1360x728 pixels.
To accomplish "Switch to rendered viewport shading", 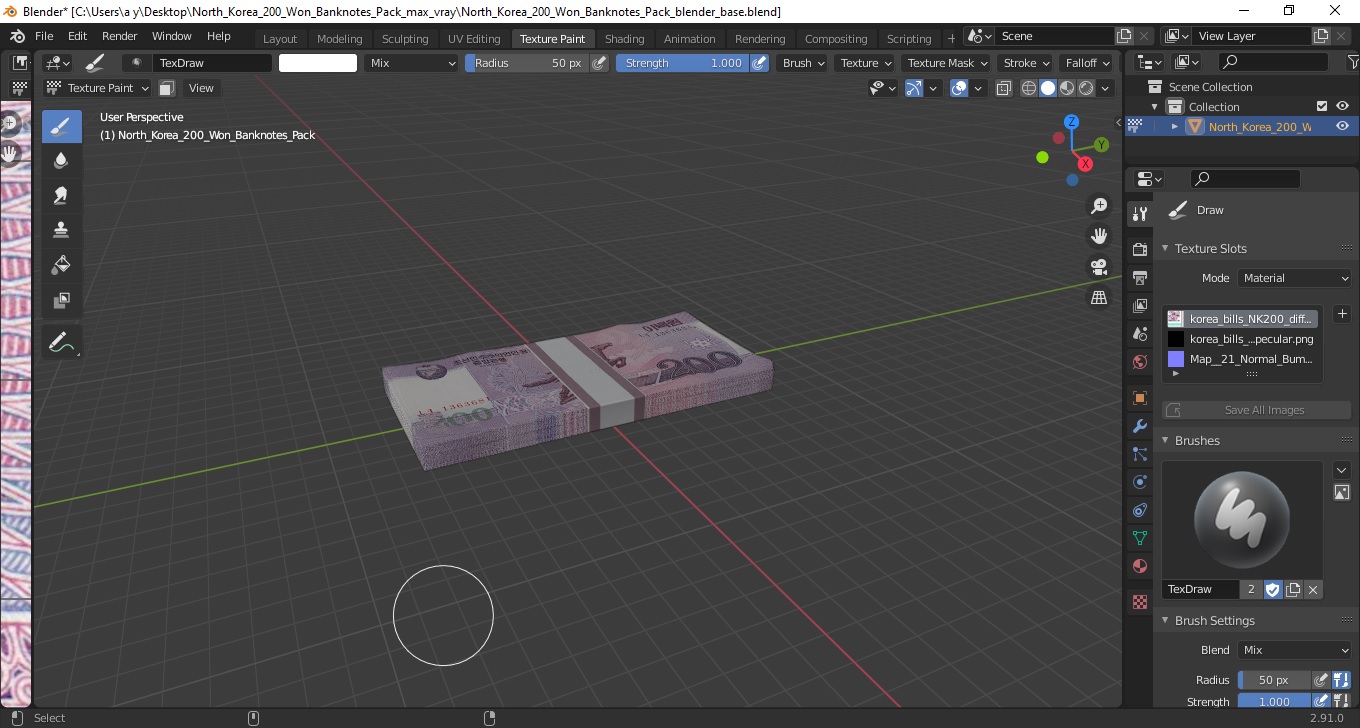I will (1085, 88).
